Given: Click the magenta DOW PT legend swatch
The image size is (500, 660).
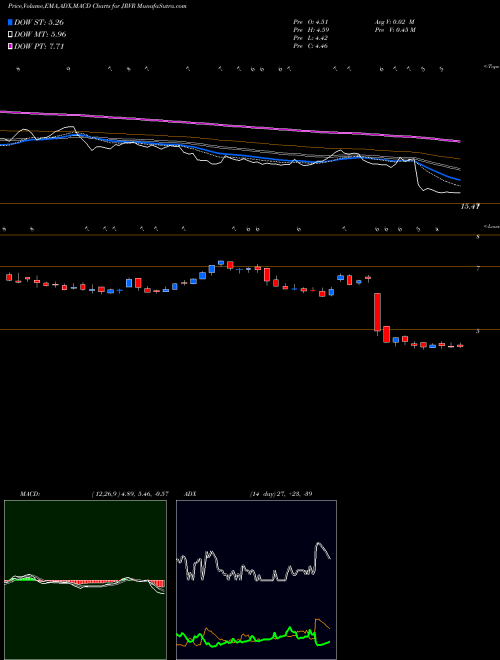Looking at the screenshot, I should [11, 47].
